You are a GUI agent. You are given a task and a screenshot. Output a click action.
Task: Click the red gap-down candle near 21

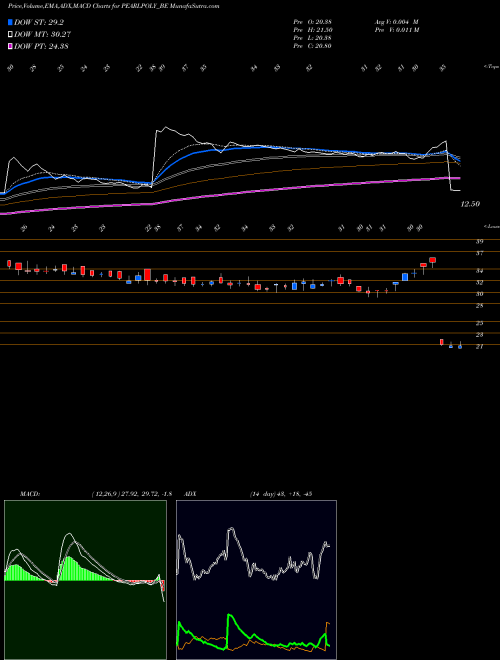click(441, 342)
